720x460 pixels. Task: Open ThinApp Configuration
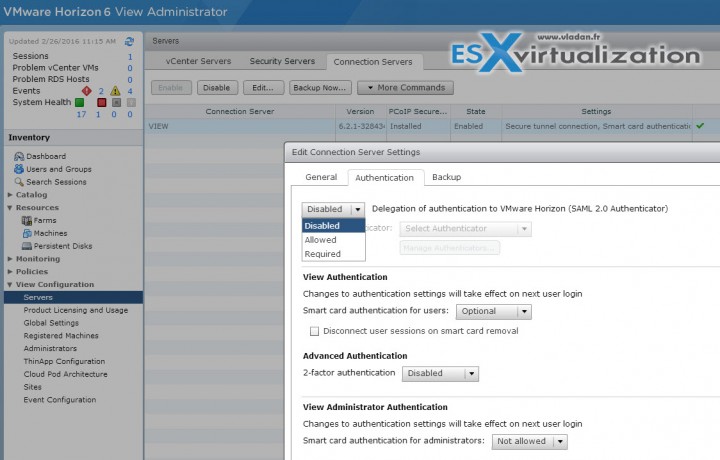[x=64, y=361]
